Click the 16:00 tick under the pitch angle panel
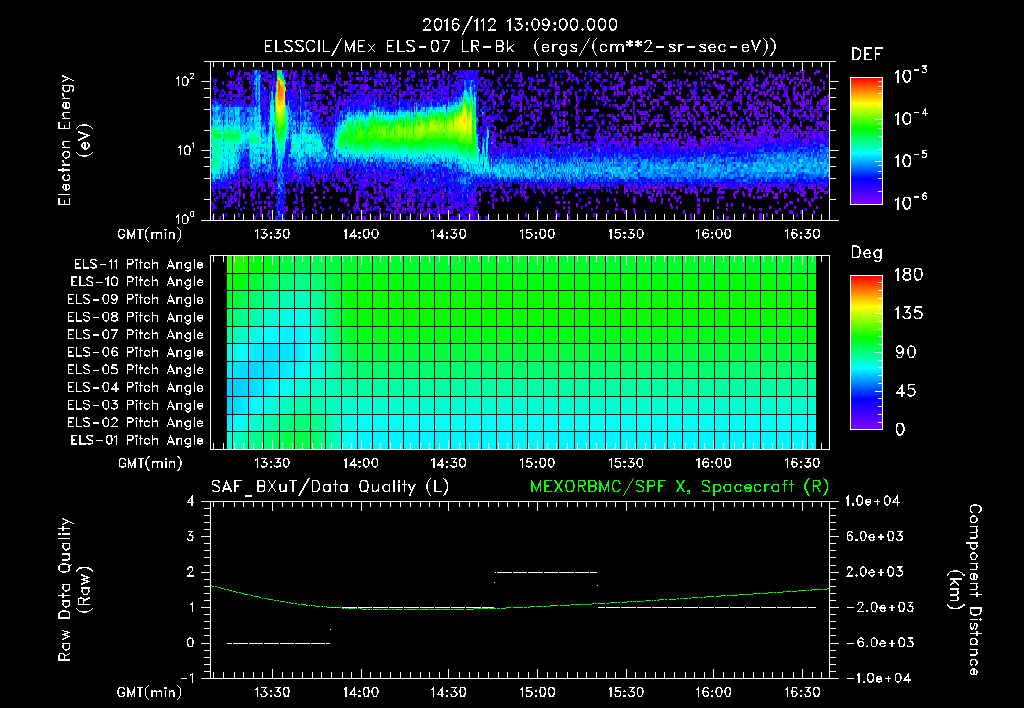The height and width of the screenshot is (708, 1024). point(713,464)
